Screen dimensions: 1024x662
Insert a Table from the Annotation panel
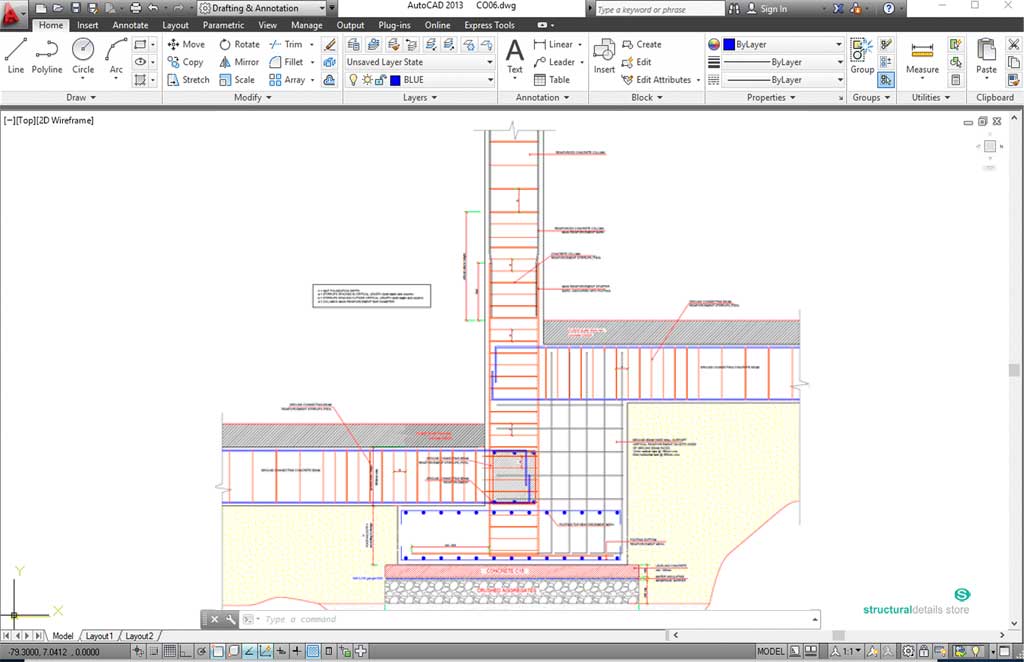point(557,79)
